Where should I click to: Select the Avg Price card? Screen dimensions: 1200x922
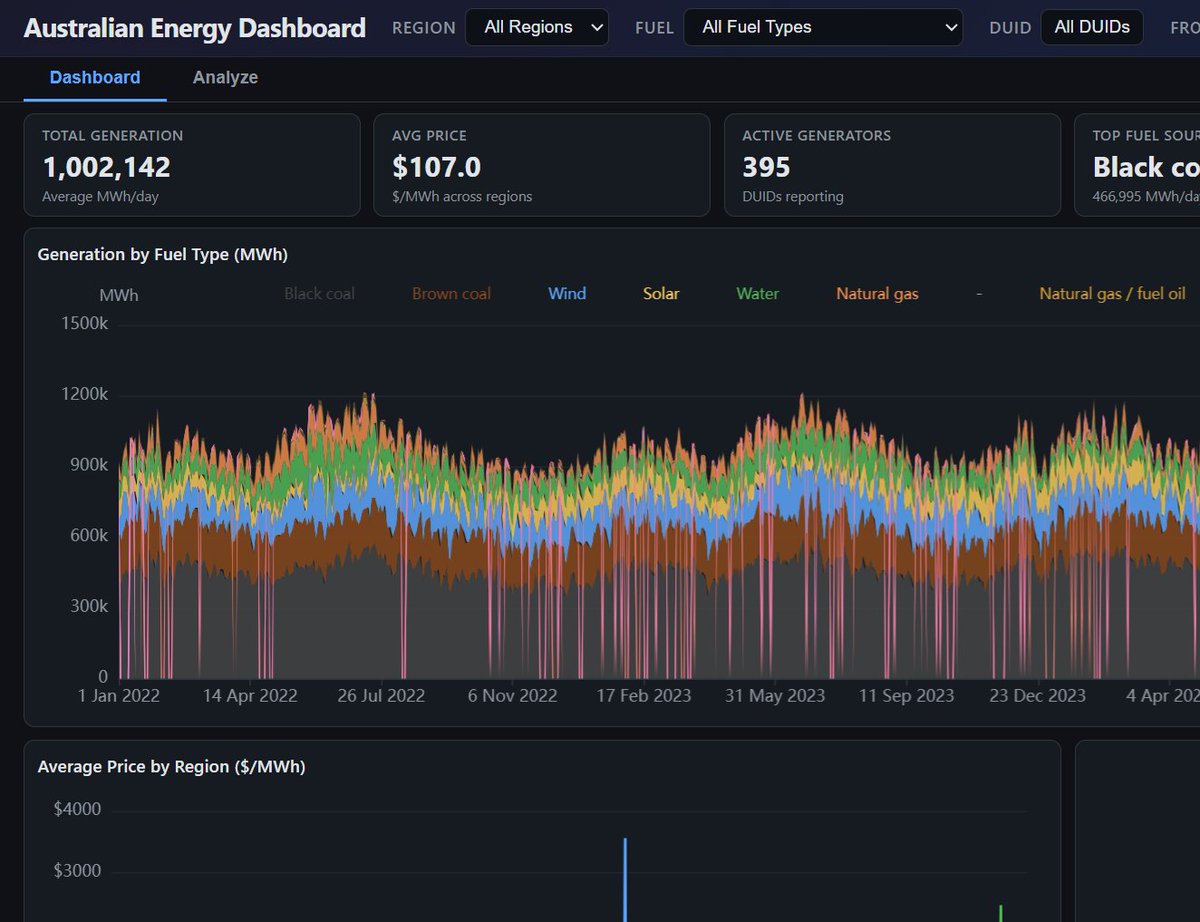pyautogui.click(x=542, y=165)
